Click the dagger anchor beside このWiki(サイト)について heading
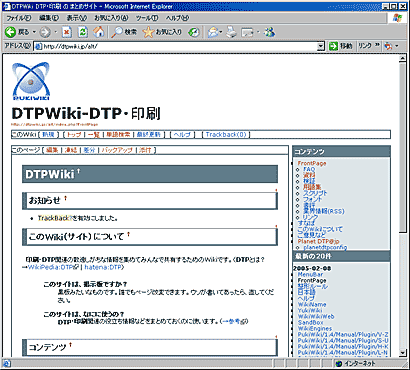The image size is (410, 370). pyautogui.click(x=128, y=234)
